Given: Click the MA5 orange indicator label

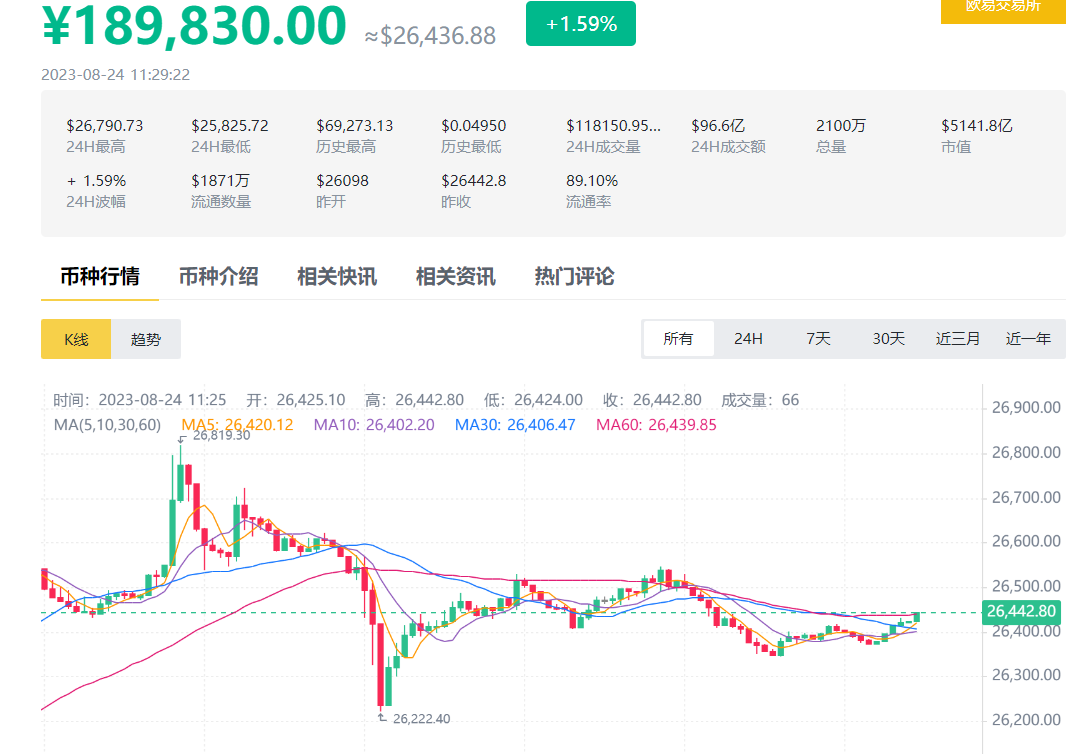Looking at the screenshot, I should click(x=237, y=425).
